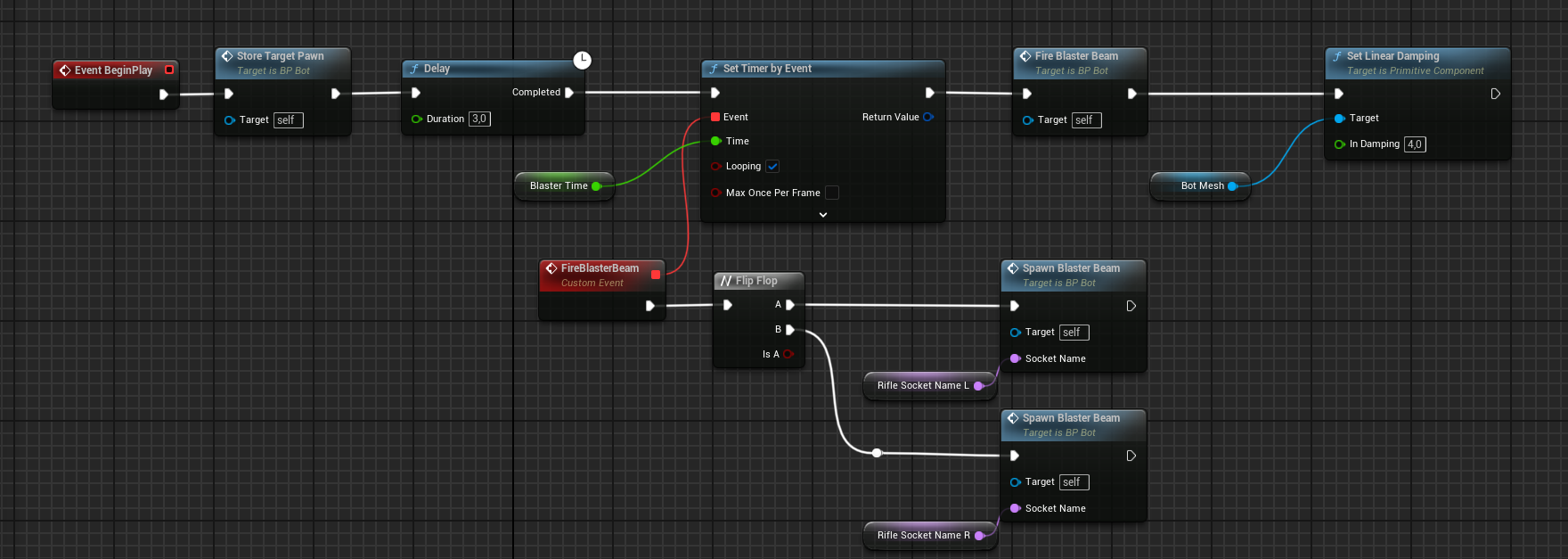Viewport: 1568px width, 559px height.
Task: Click the red delegate pin on Event BeginPlay
Action: [169, 70]
